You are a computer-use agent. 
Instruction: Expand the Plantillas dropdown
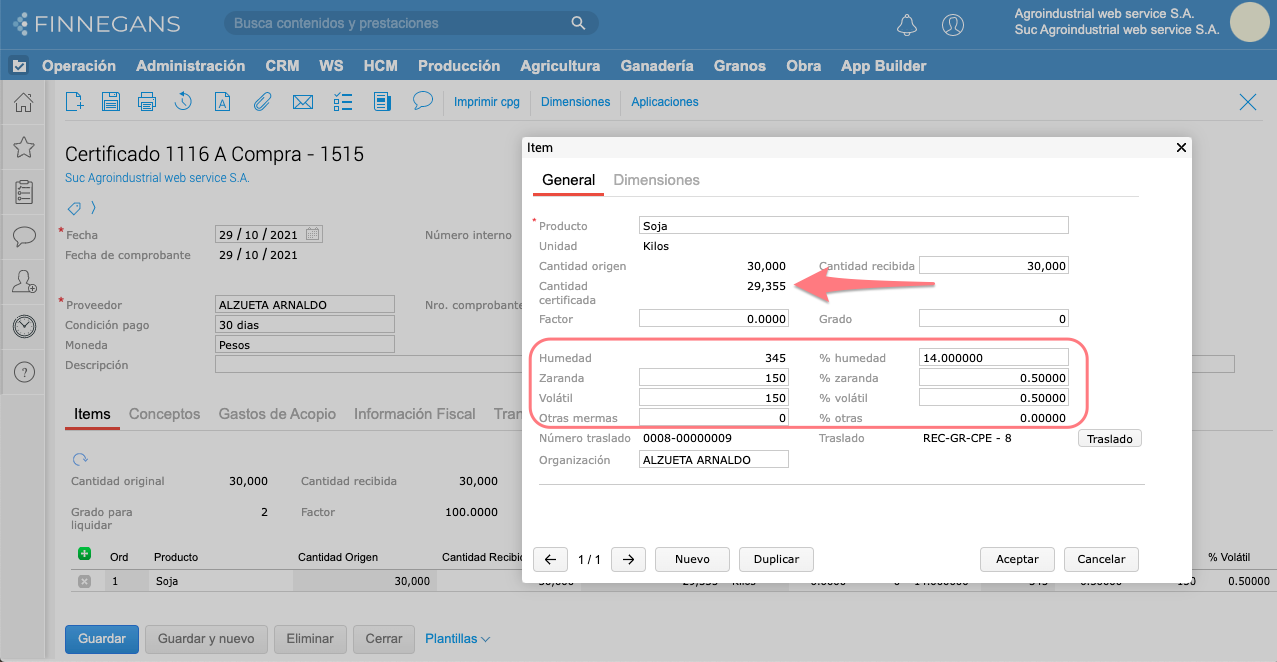[457, 638]
